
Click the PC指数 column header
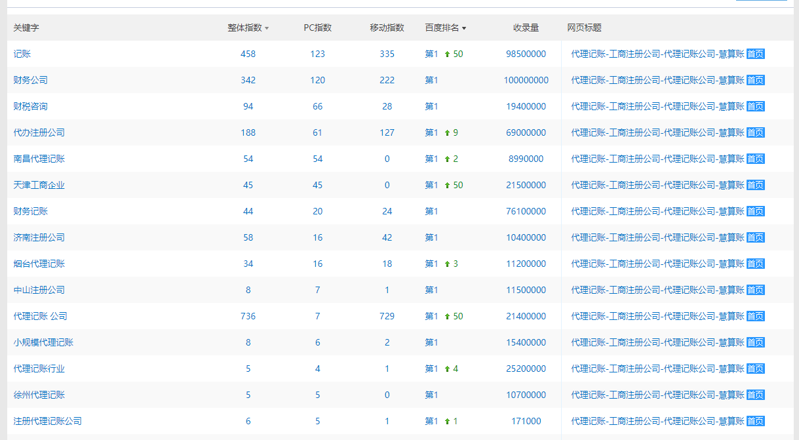pos(317,28)
